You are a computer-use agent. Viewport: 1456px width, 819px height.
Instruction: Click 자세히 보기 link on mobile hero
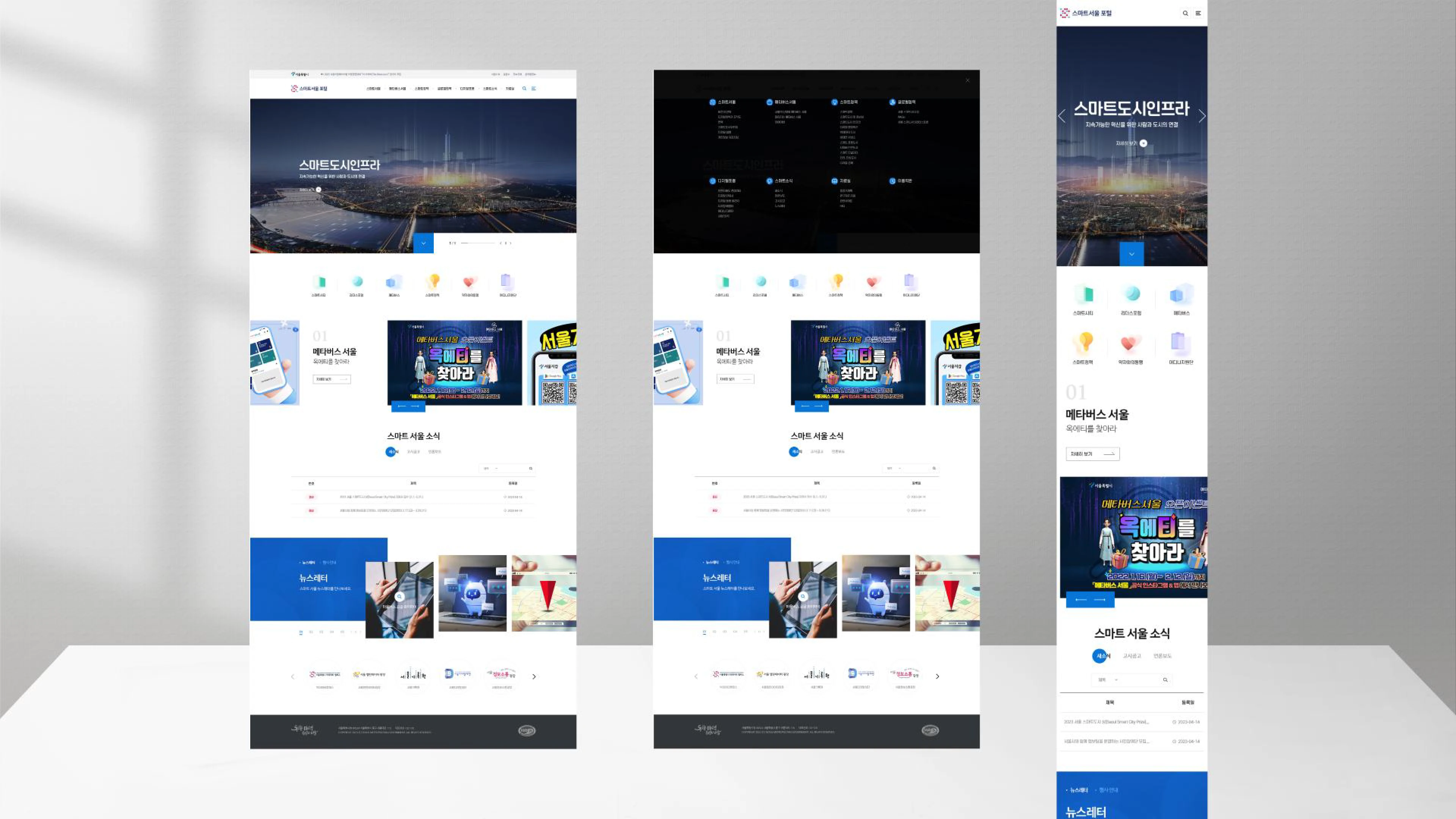point(1131,144)
